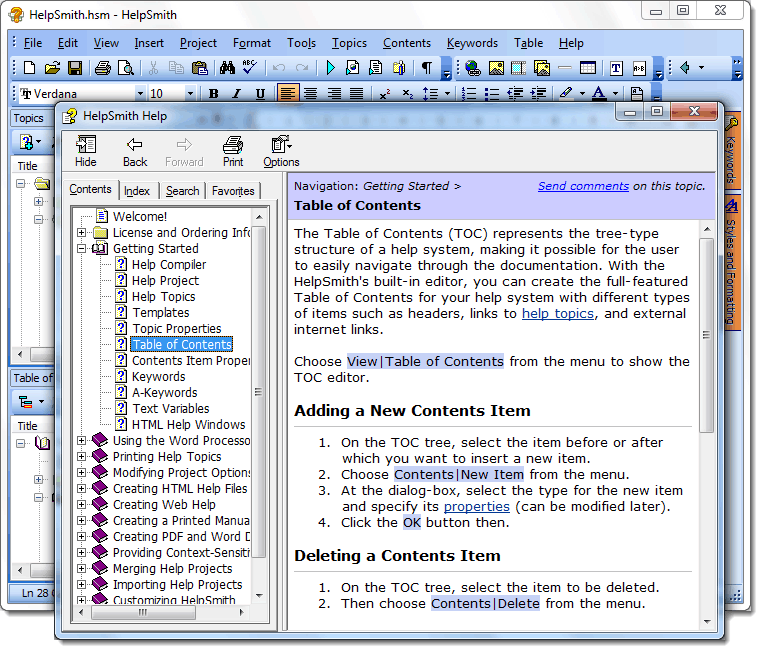Open the help topics hyperlink
Image resolution: width=761 pixels, height=650 pixels.
[558, 314]
